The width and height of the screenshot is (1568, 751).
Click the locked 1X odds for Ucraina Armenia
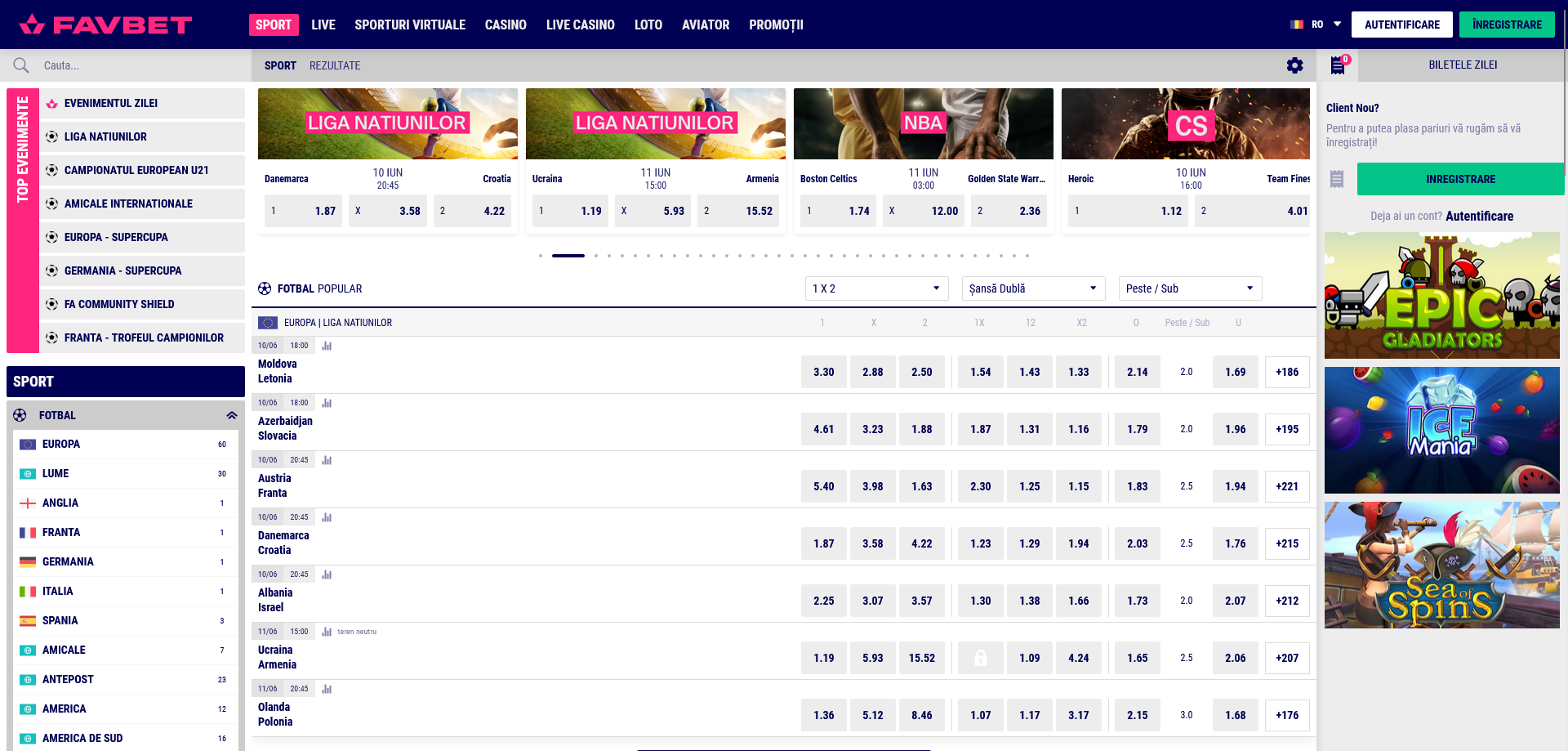tap(981, 658)
